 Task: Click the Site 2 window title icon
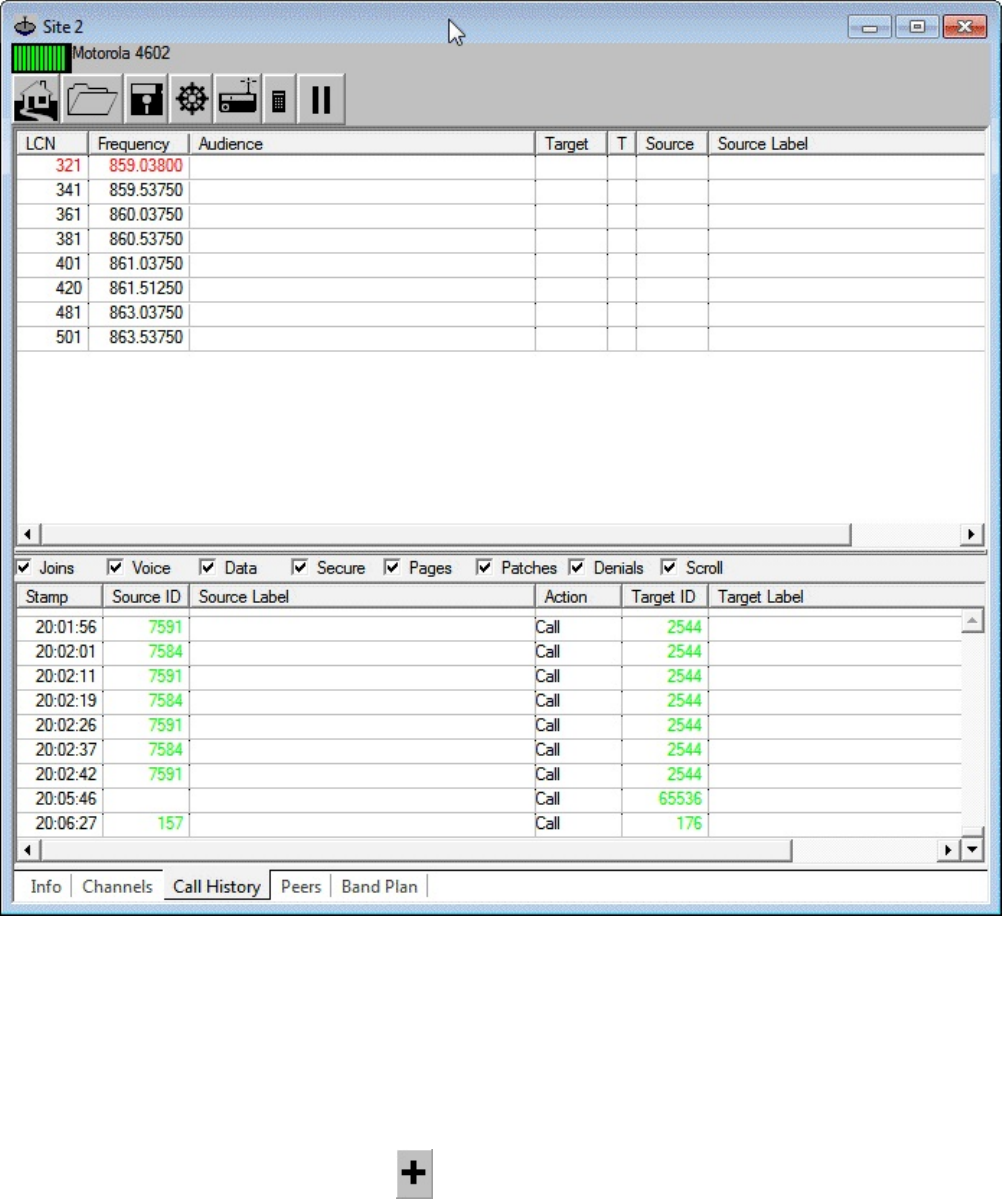click(25, 27)
